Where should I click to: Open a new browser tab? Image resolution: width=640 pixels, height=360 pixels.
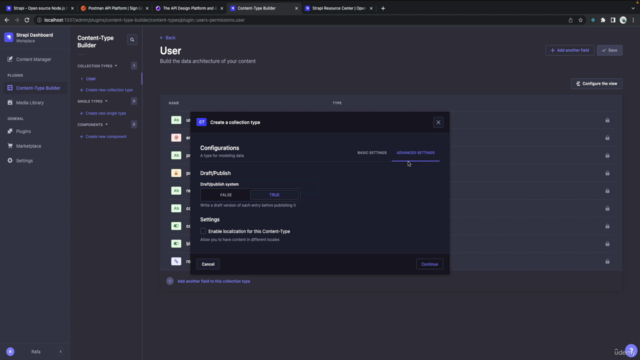pyautogui.click(x=383, y=8)
